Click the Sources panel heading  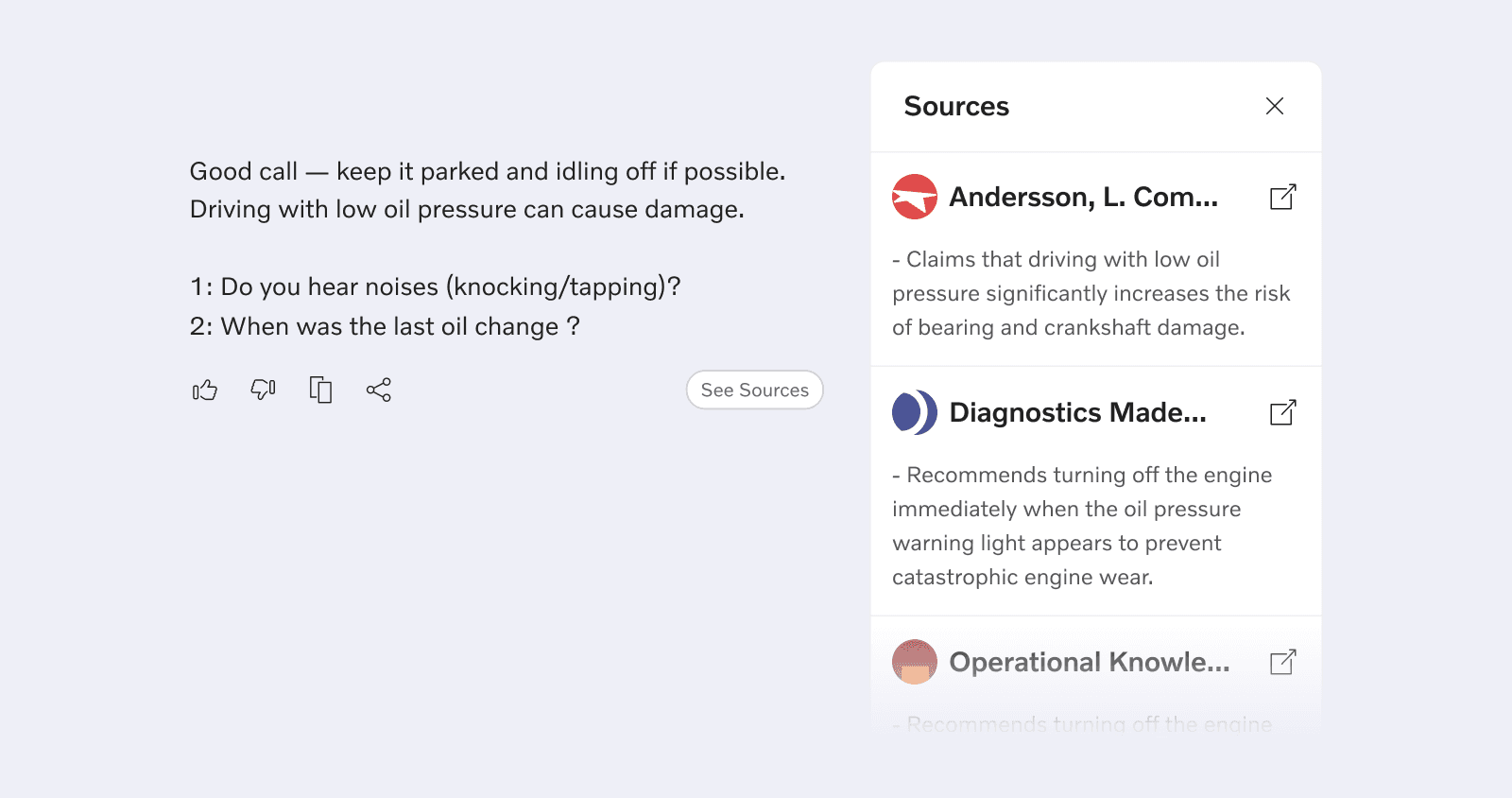(956, 106)
